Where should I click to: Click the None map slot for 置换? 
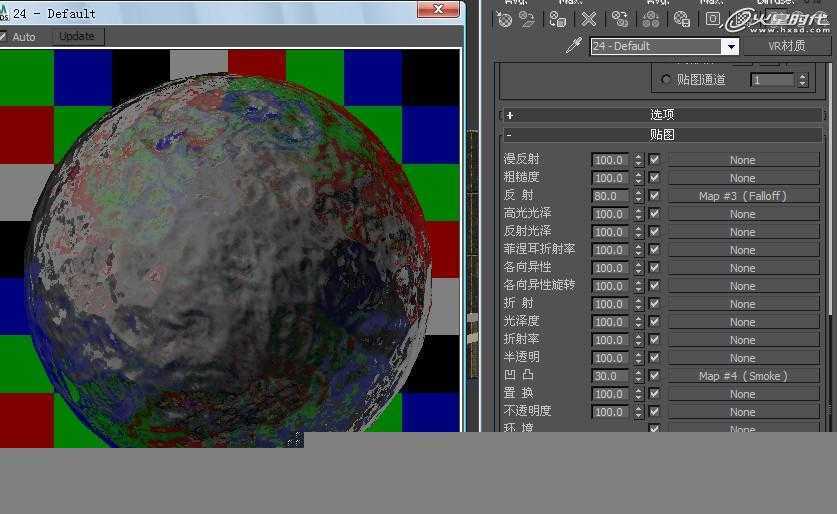(743, 394)
